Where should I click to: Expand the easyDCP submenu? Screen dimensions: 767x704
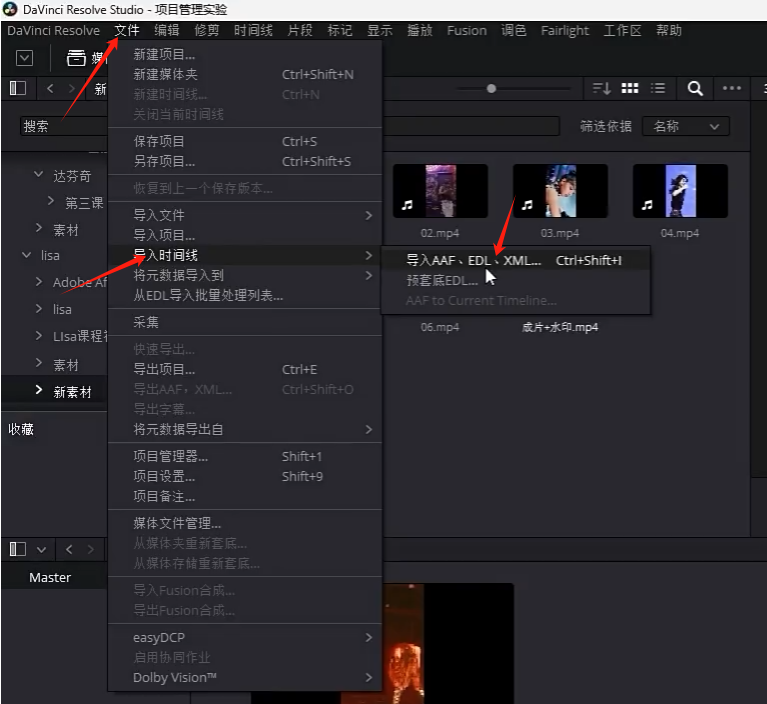(245, 637)
